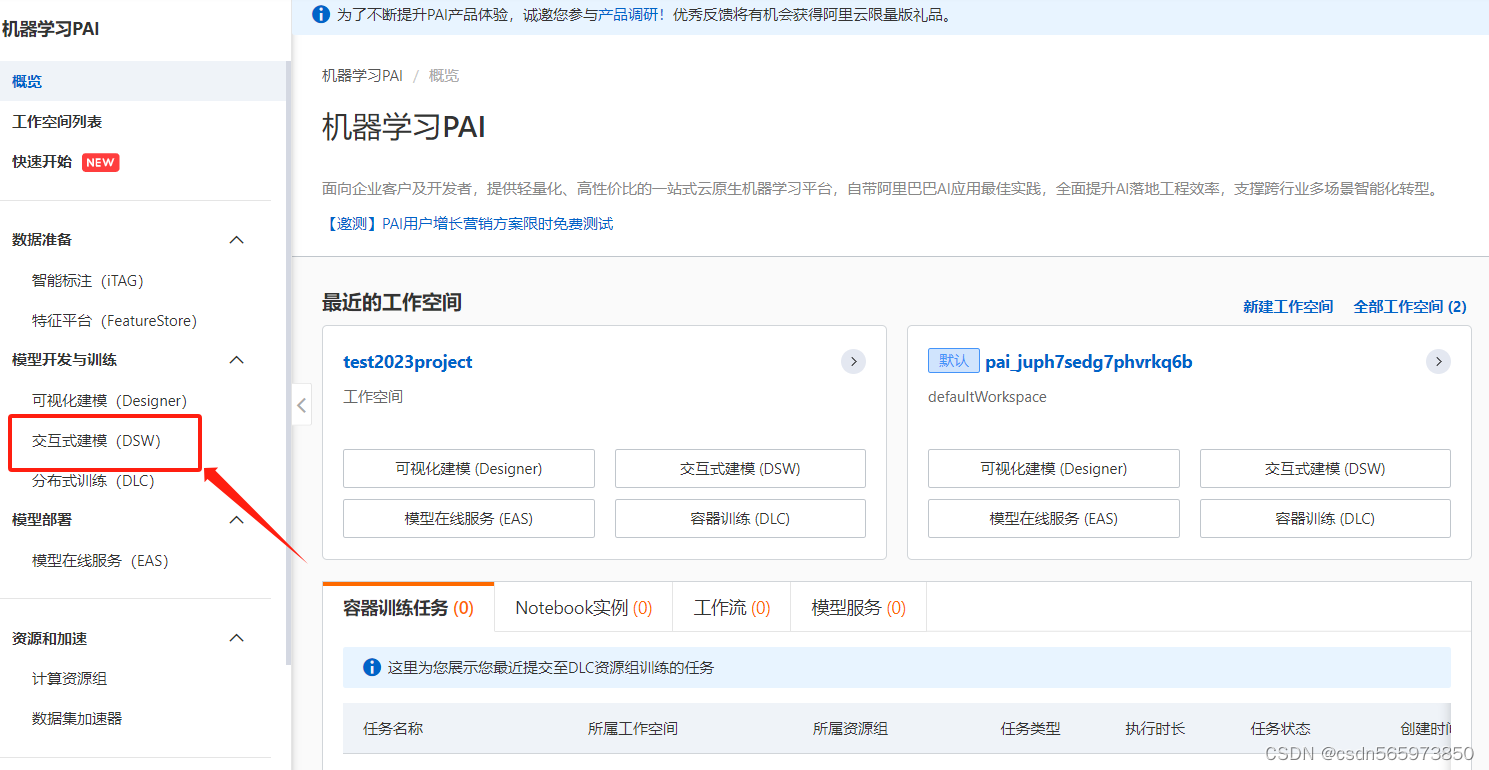The height and width of the screenshot is (770, 1489).
Task: Click the 全部工作空间 (2) link
Action: point(1410,307)
